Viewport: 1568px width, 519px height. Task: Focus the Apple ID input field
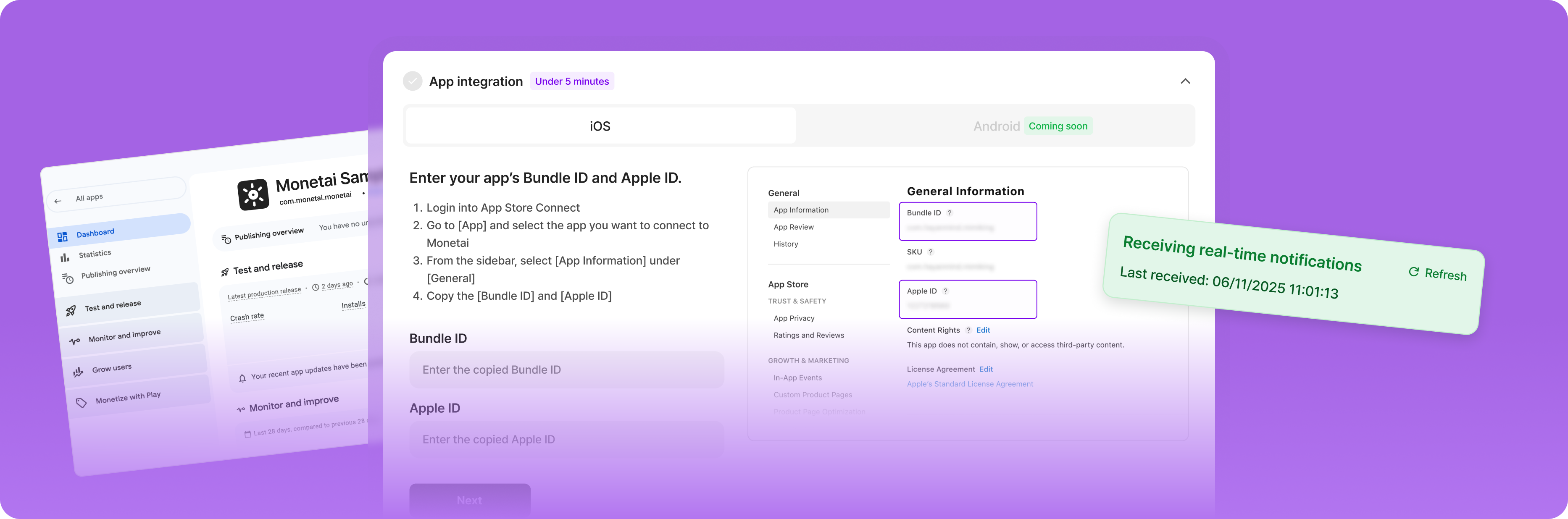[567, 439]
